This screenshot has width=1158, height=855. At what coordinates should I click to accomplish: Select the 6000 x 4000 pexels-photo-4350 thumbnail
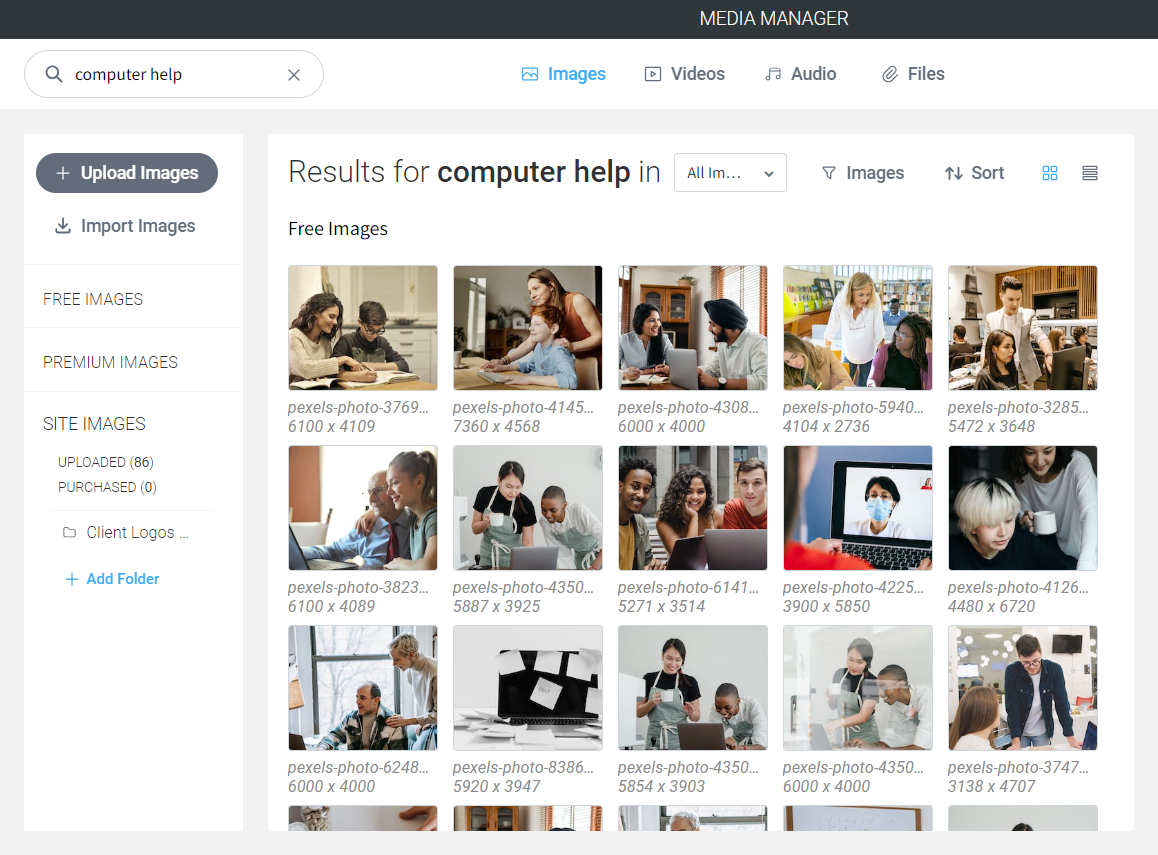click(857, 688)
